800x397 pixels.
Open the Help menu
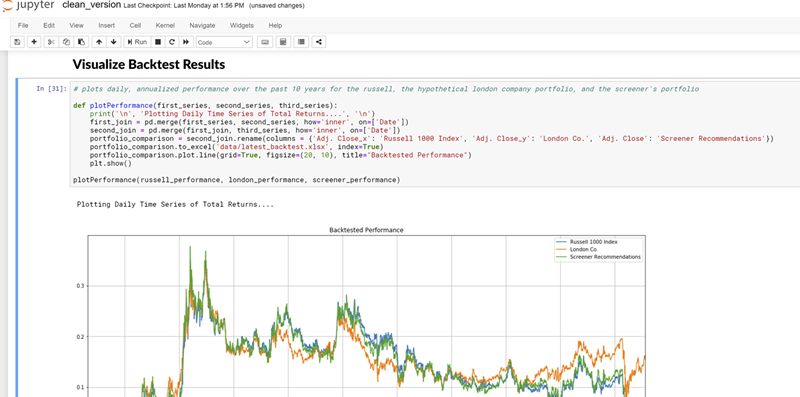point(275,26)
